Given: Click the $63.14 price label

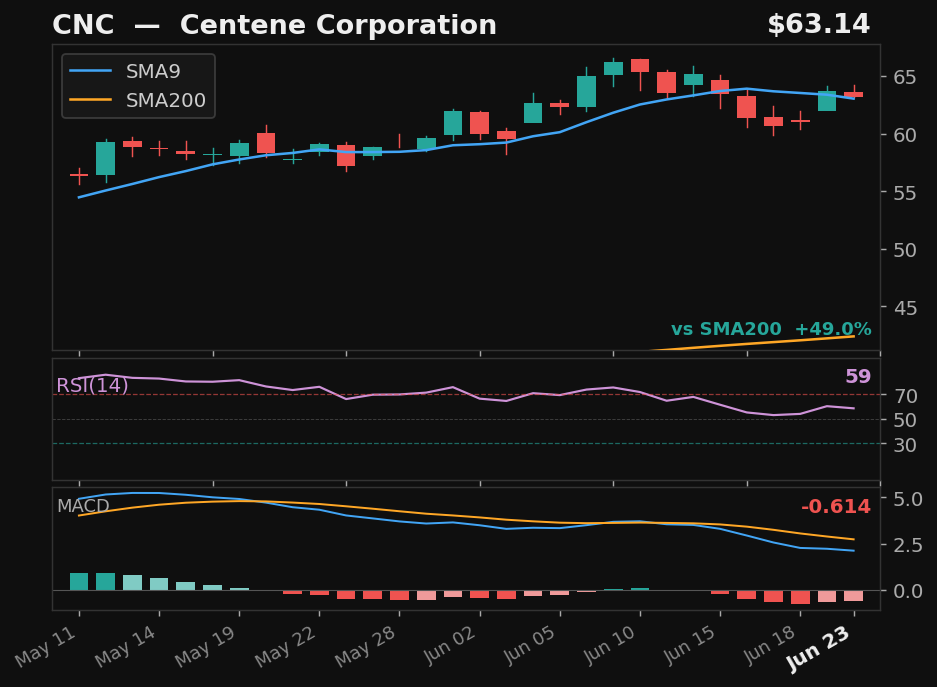Looking at the screenshot, I should 818,24.
